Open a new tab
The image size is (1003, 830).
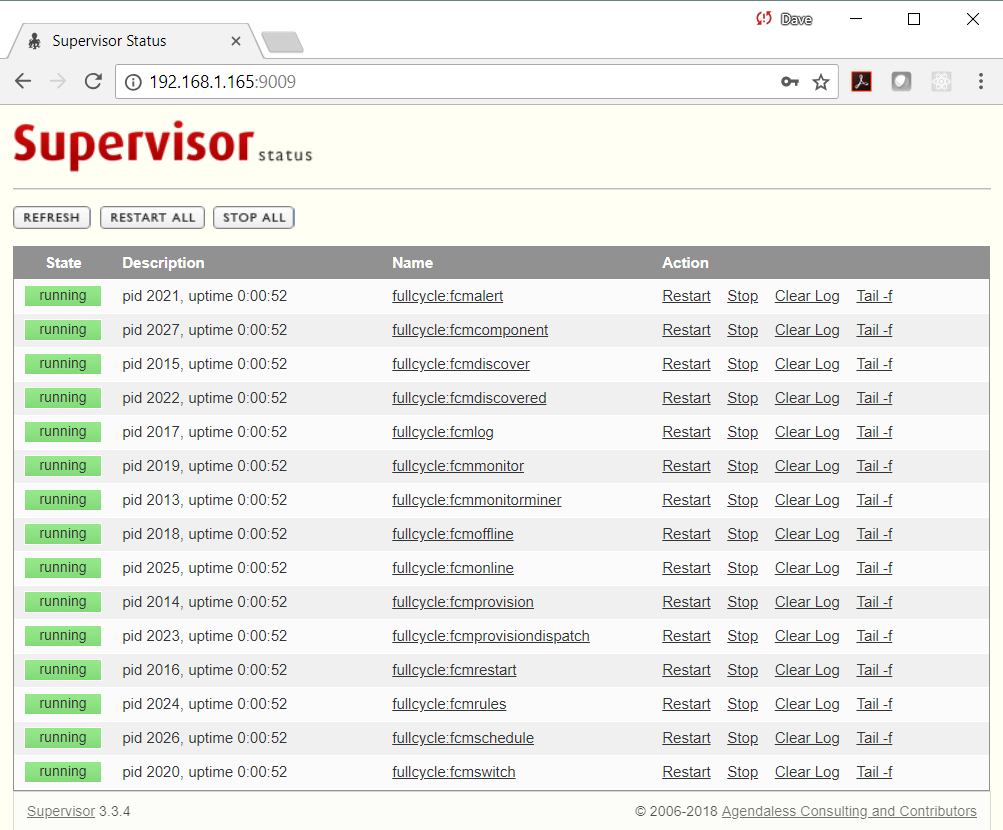point(282,42)
